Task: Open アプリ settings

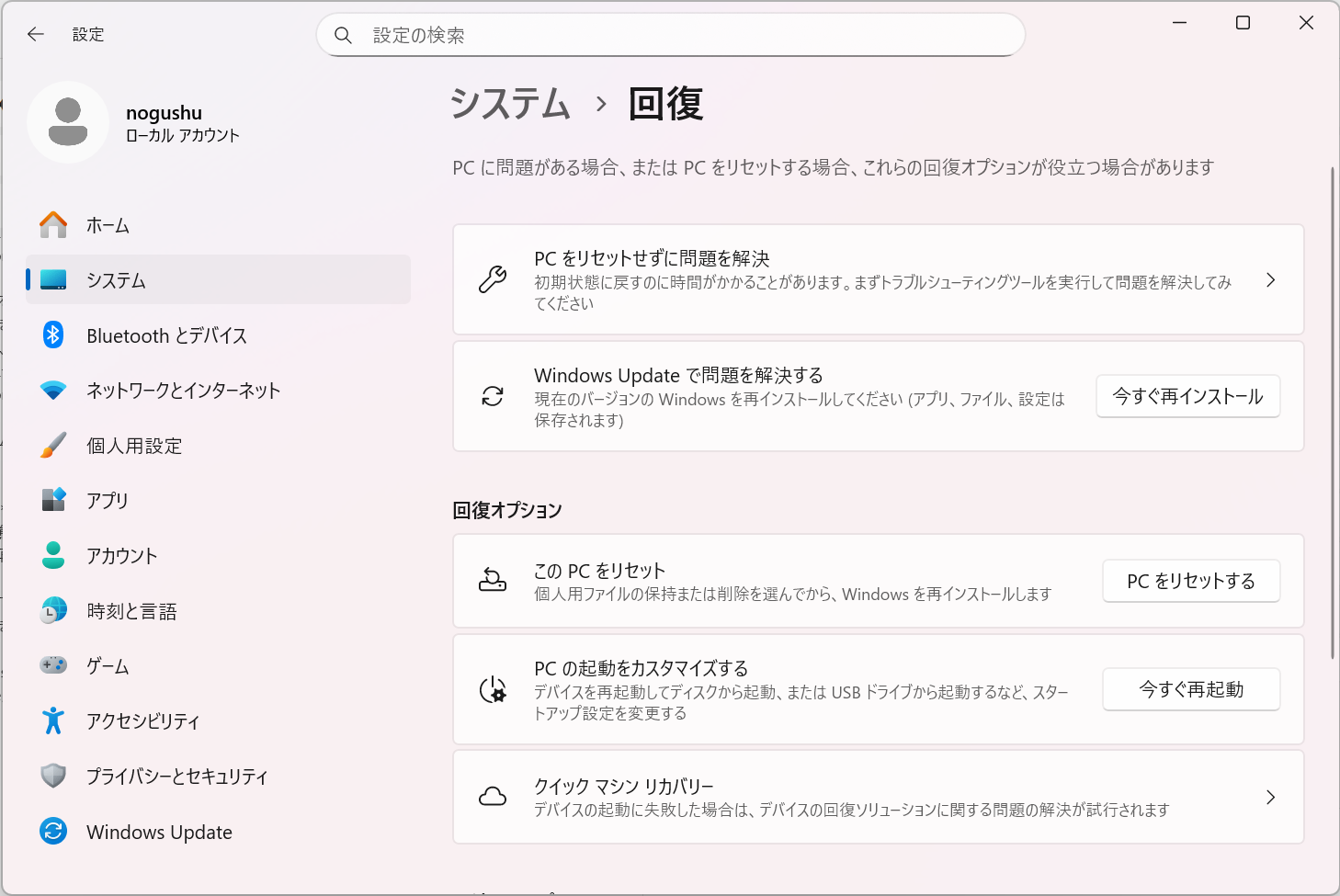Action: click(108, 501)
